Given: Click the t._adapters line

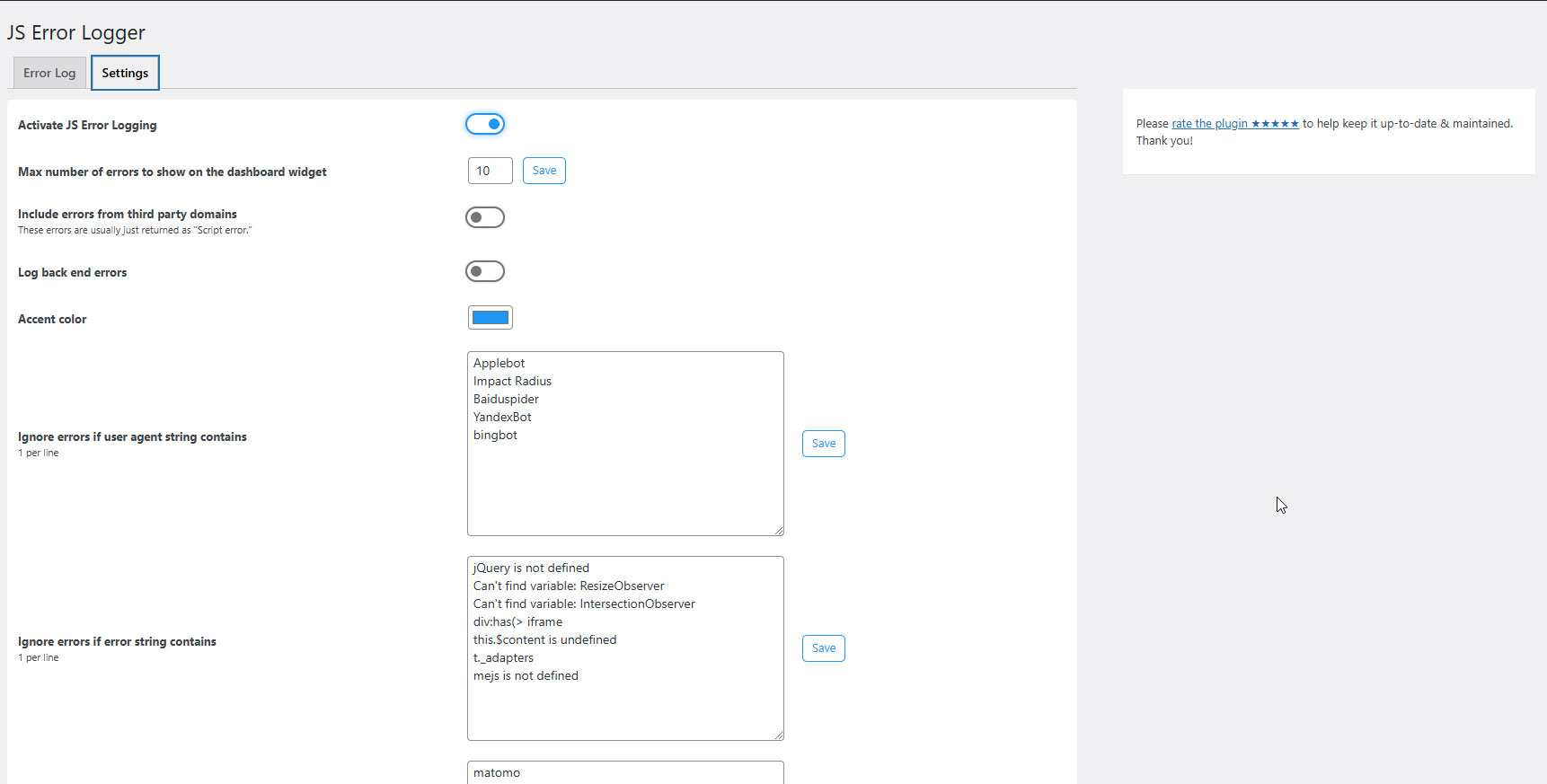Looking at the screenshot, I should (x=504, y=658).
